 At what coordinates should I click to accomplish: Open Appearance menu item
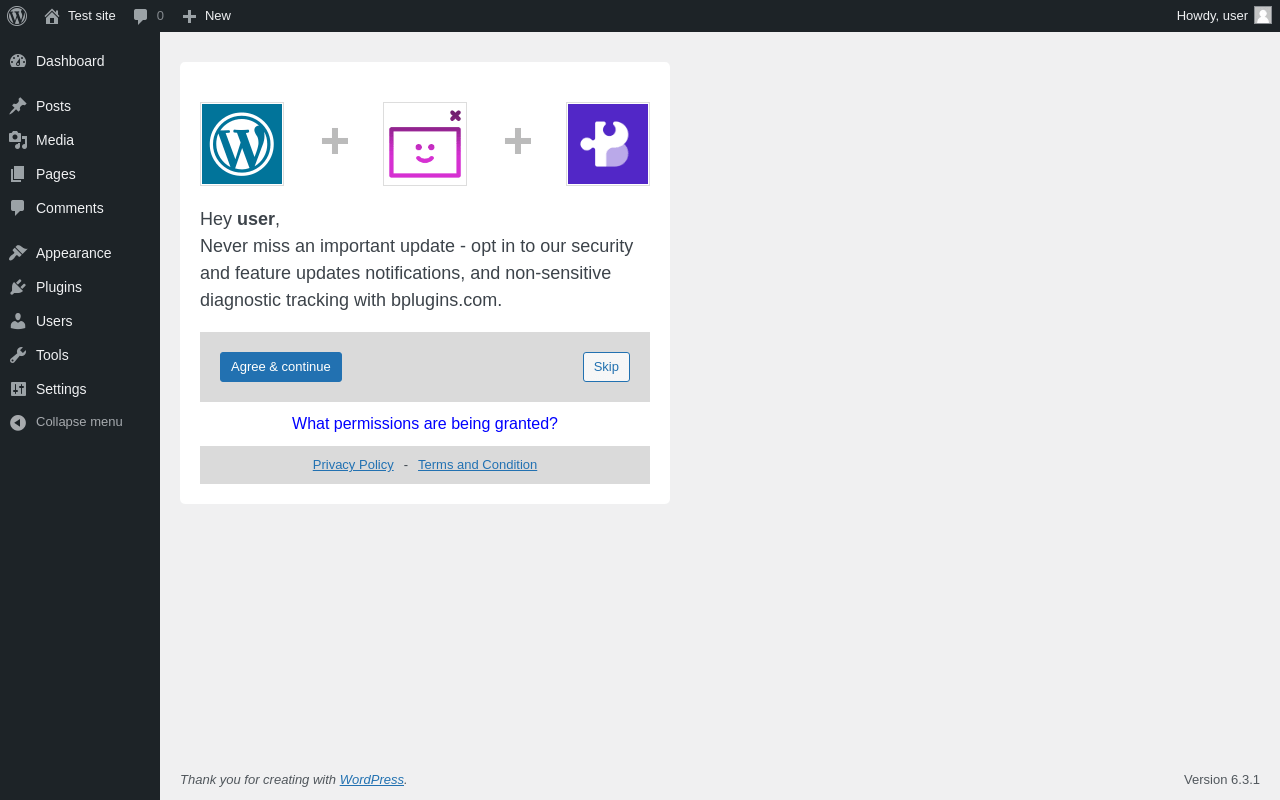(x=80, y=253)
